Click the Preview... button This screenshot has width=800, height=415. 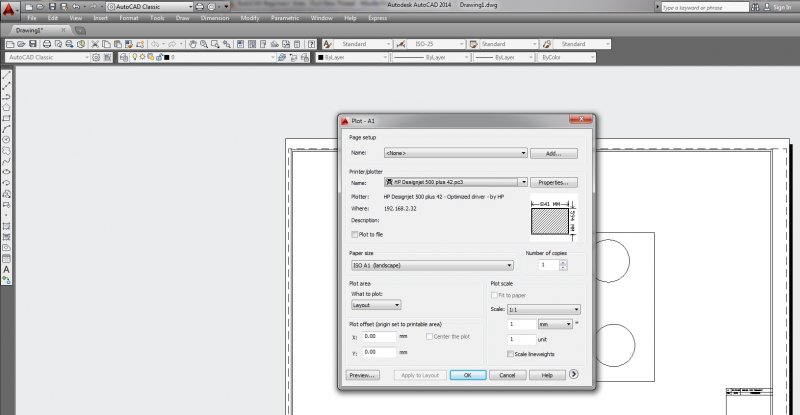(x=362, y=375)
